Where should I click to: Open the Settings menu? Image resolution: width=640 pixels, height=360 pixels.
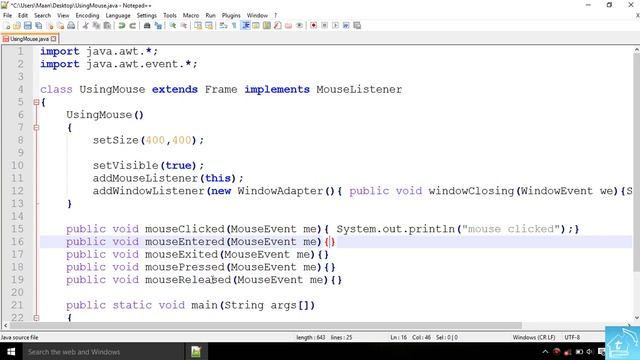pos(147,15)
